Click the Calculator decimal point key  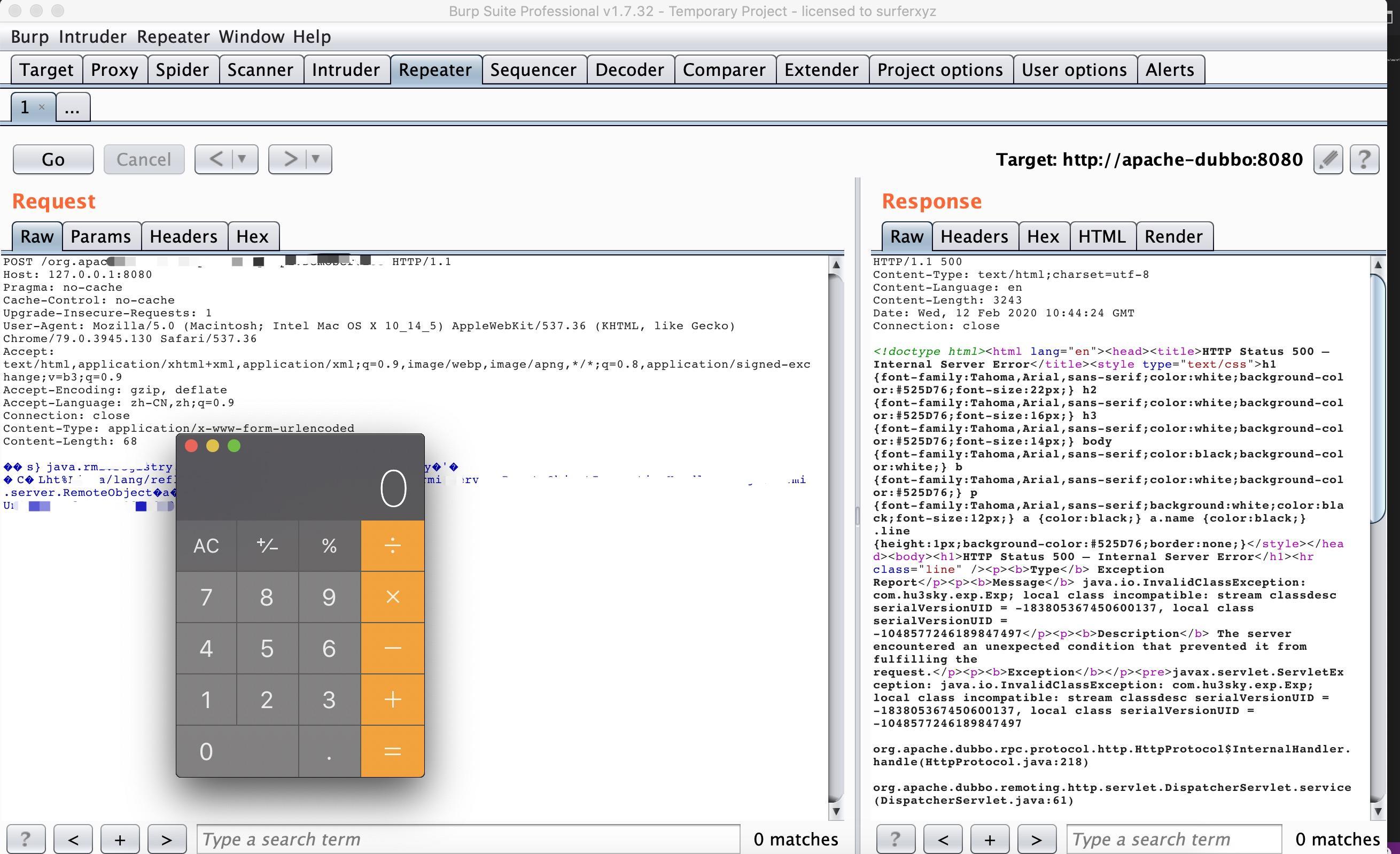coord(330,751)
